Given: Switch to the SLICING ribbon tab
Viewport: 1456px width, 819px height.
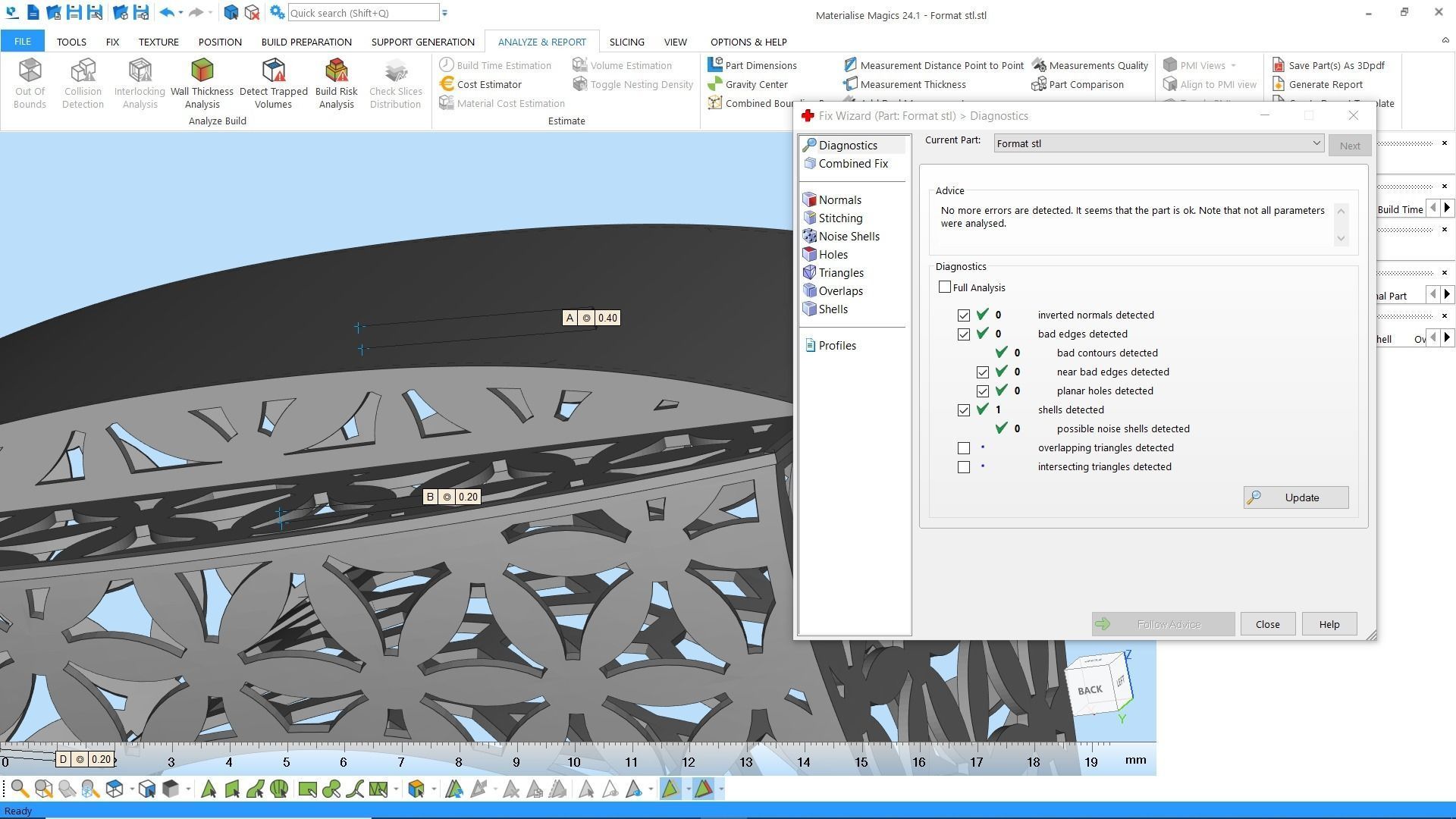Looking at the screenshot, I should (x=626, y=42).
